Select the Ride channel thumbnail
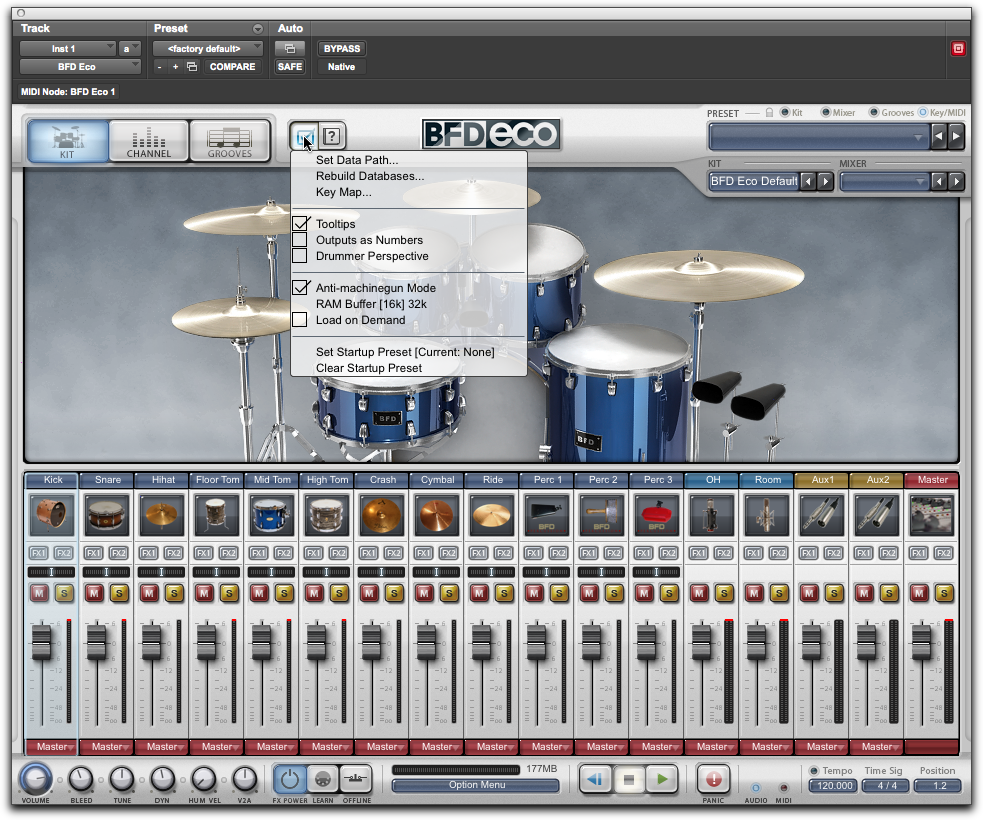Image resolution: width=983 pixels, height=820 pixels. 492,515
